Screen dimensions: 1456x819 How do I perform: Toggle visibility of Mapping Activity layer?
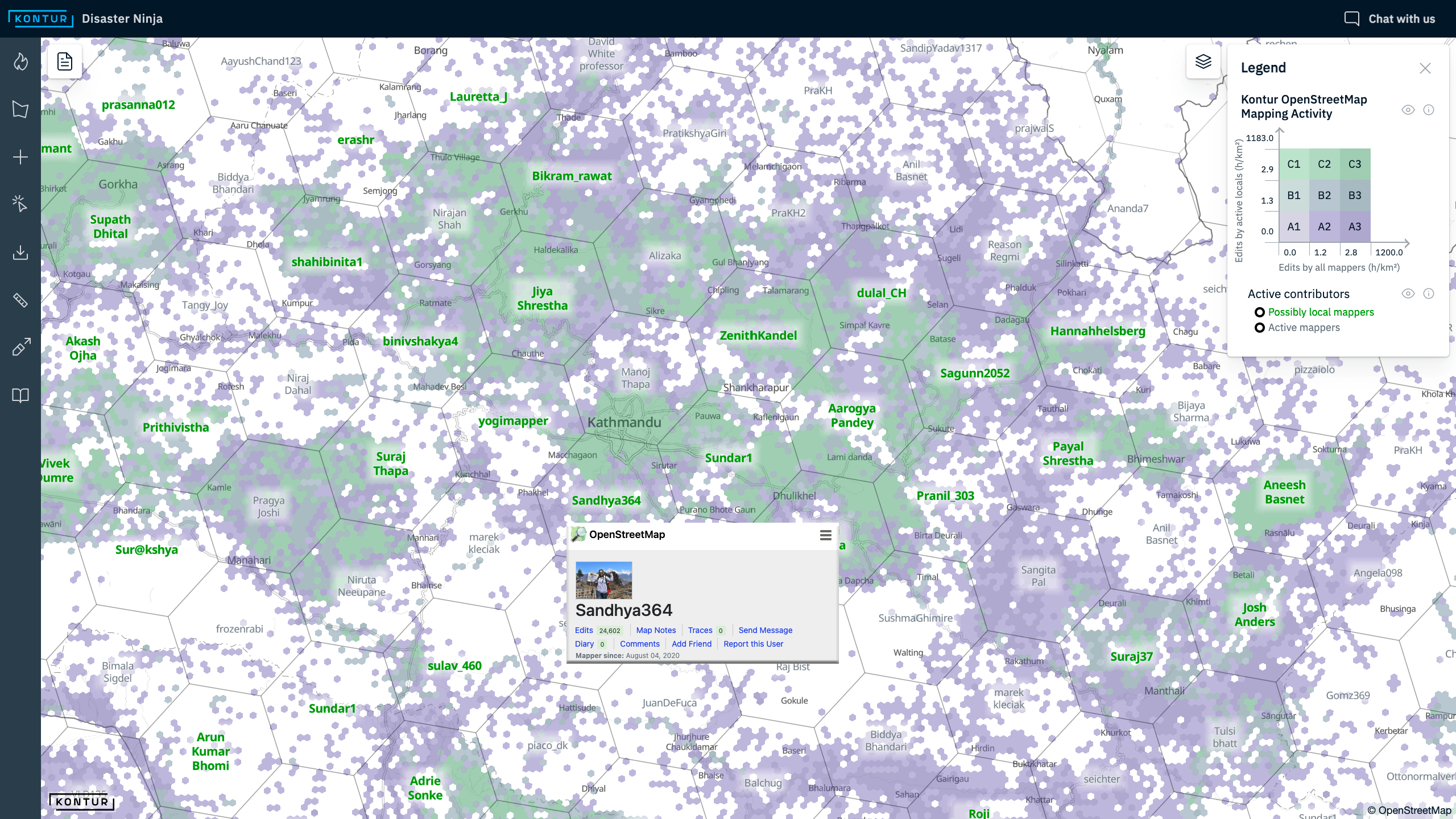(1408, 110)
